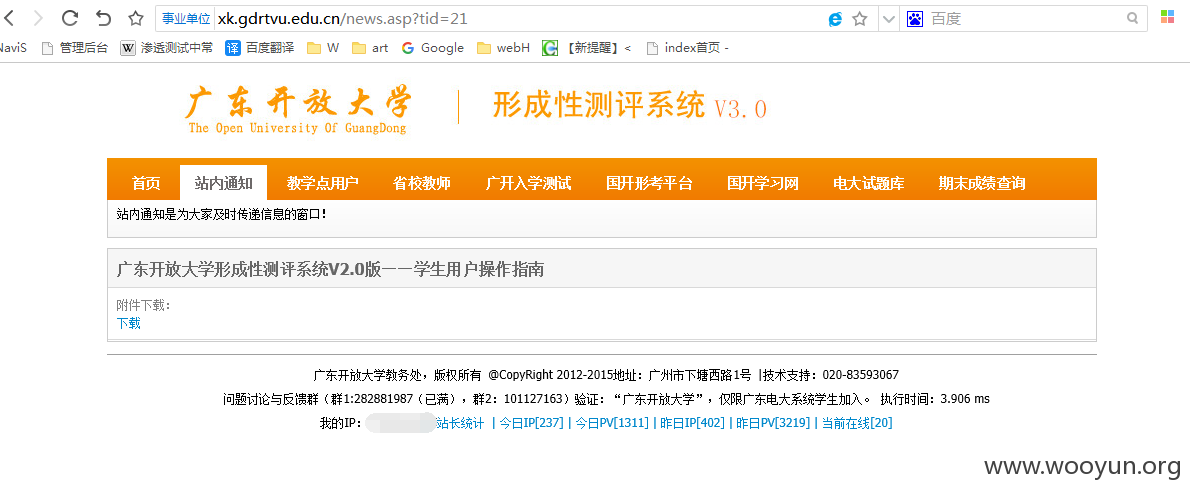Click the 事业单位 site badge

tap(186, 19)
